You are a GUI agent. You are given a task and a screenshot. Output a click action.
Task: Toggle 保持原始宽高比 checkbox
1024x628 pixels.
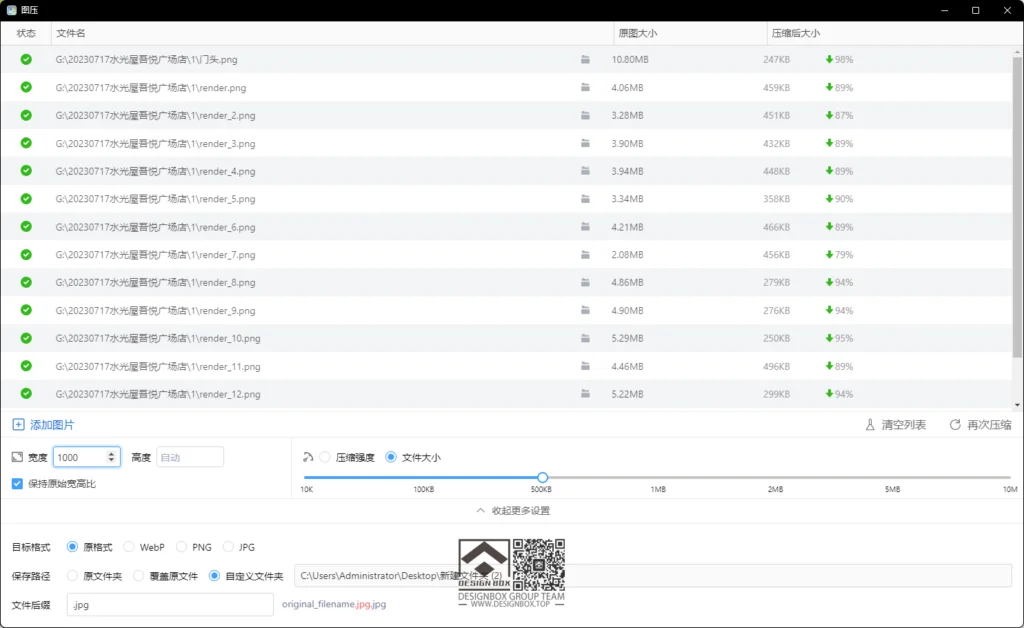(x=17, y=484)
